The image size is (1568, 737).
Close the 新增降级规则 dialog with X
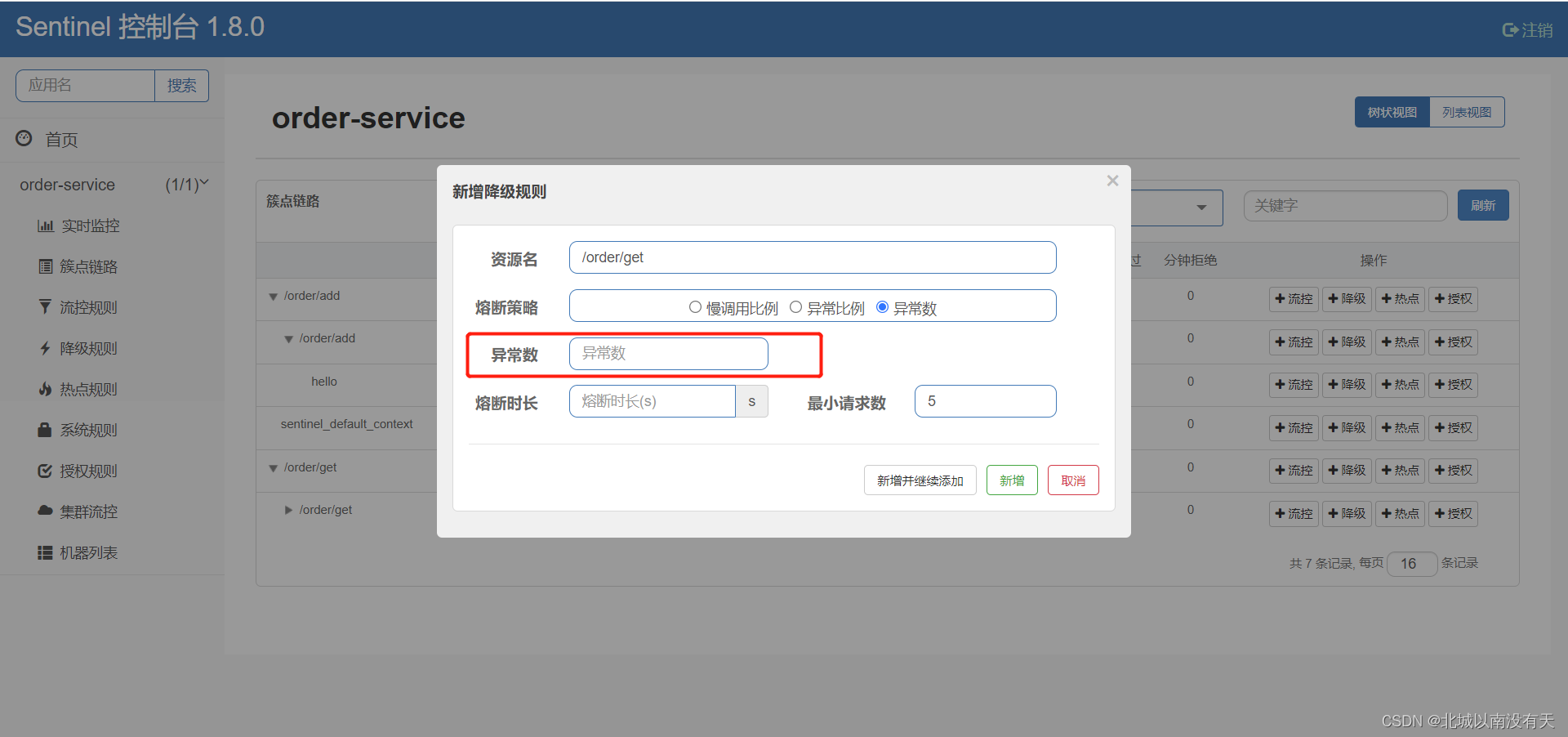click(x=1112, y=181)
